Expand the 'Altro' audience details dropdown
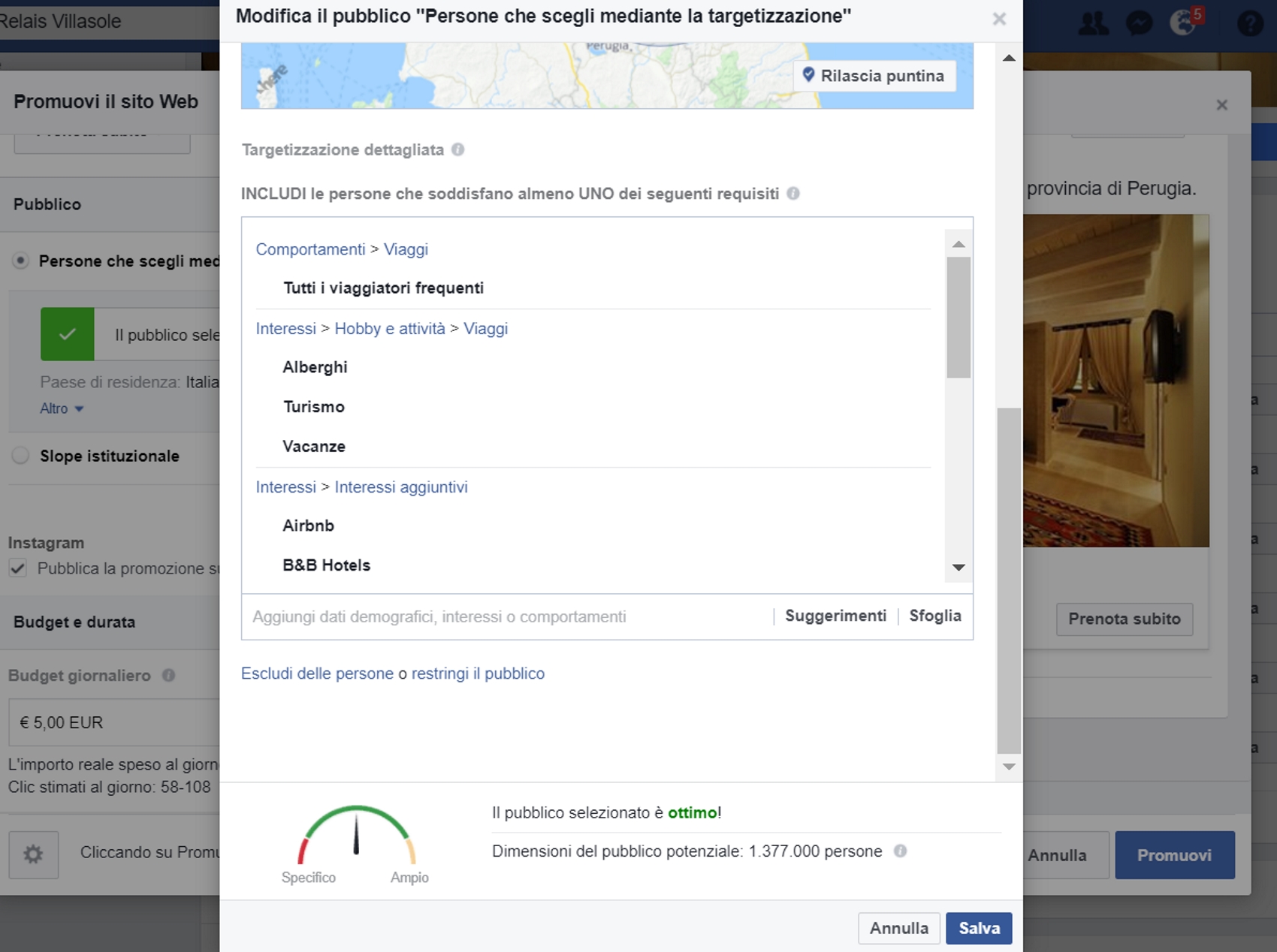The height and width of the screenshot is (952, 1277). [x=62, y=408]
